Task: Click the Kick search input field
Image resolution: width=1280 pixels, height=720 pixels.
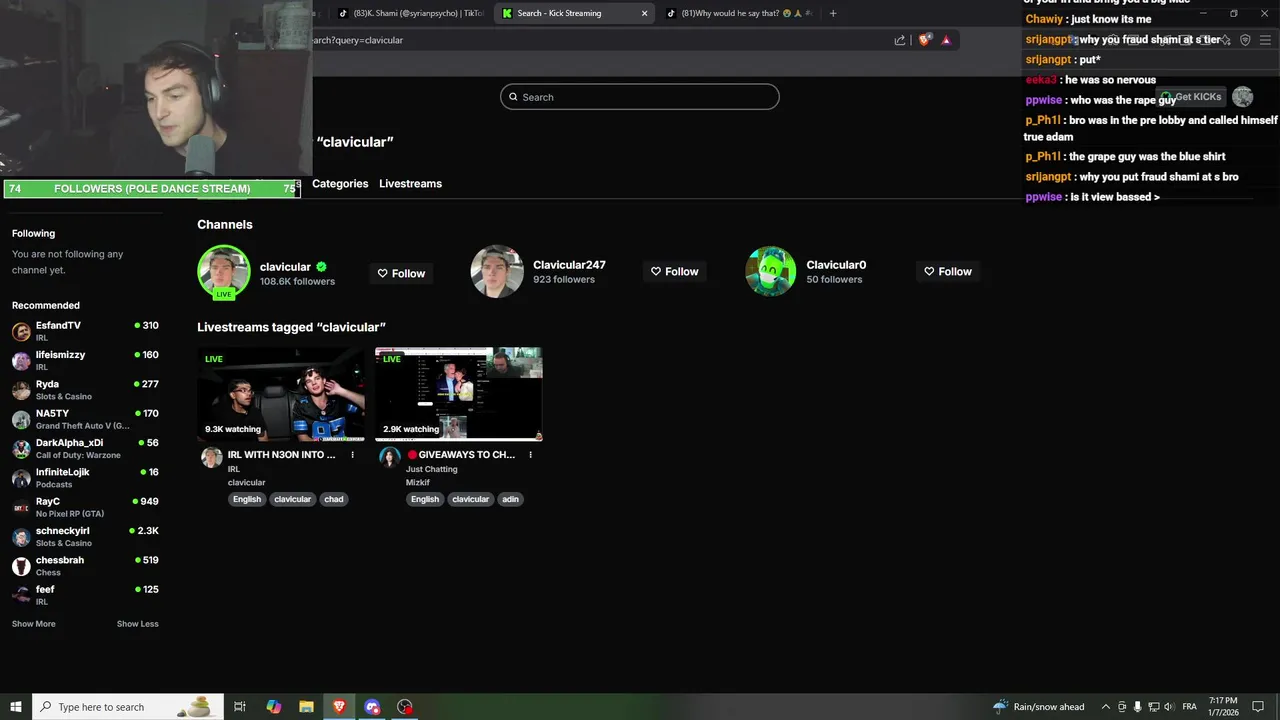Action: (640, 97)
